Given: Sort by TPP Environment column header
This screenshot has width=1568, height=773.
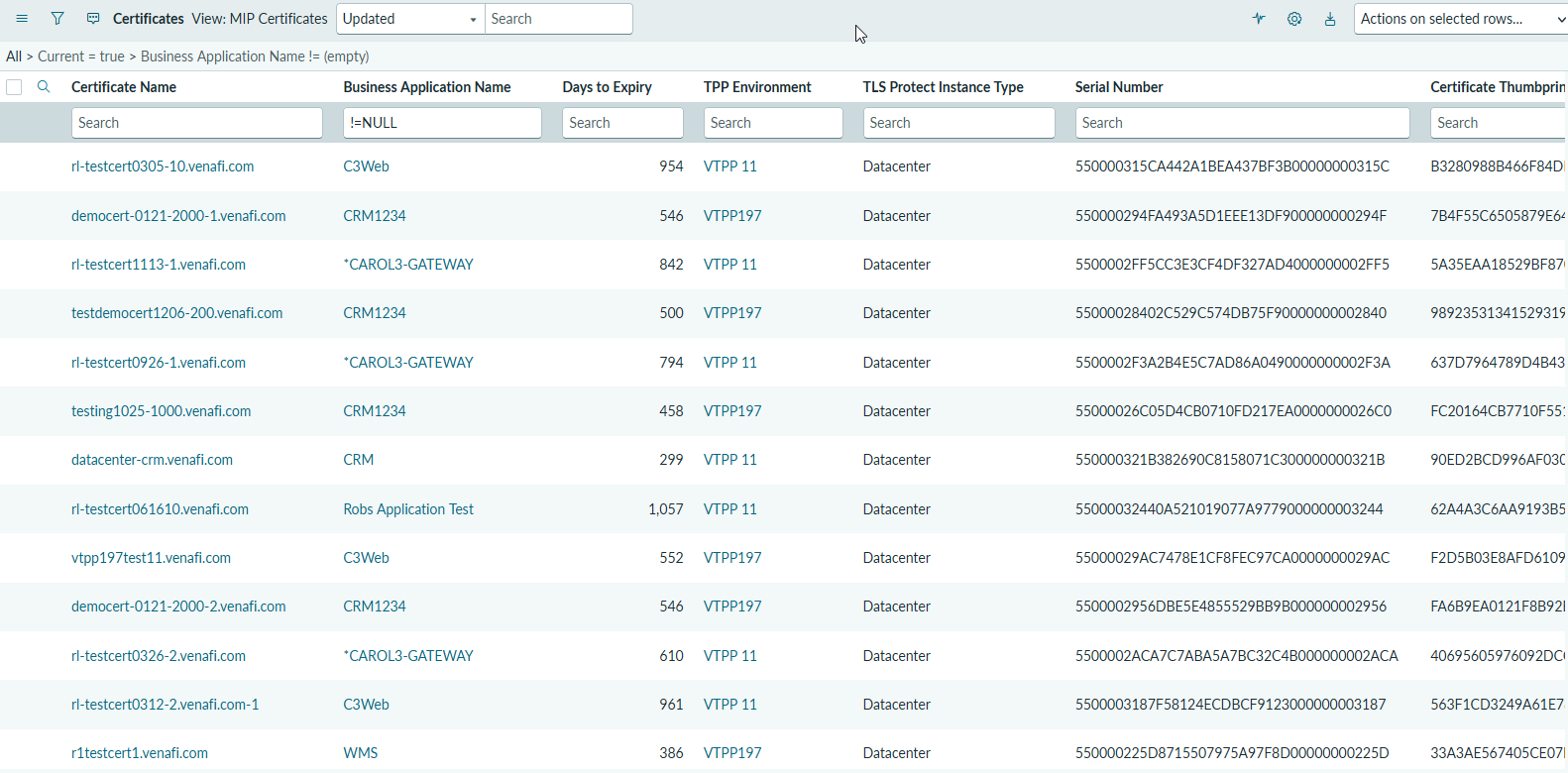Looking at the screenshot, I should coord(757,87).
